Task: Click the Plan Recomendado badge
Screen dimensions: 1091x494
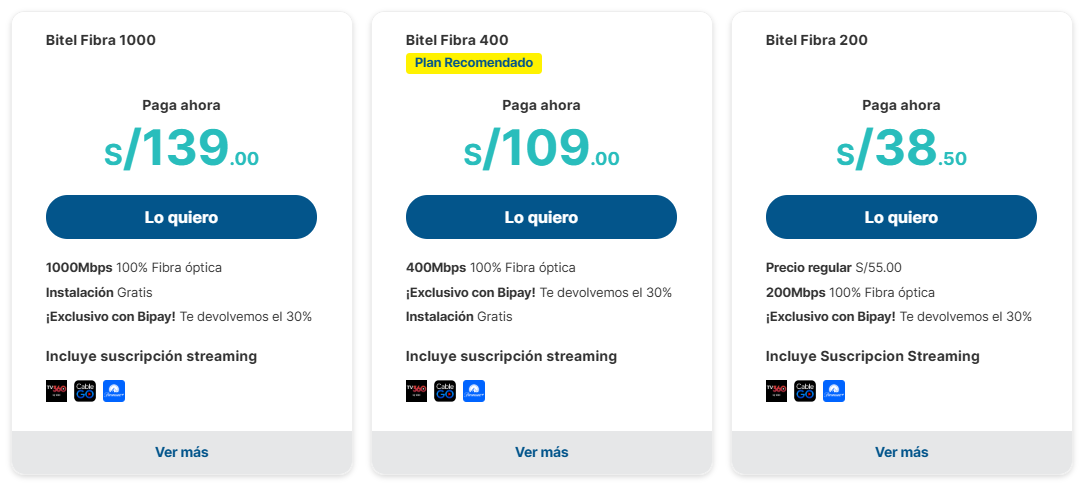Action: 474,63
